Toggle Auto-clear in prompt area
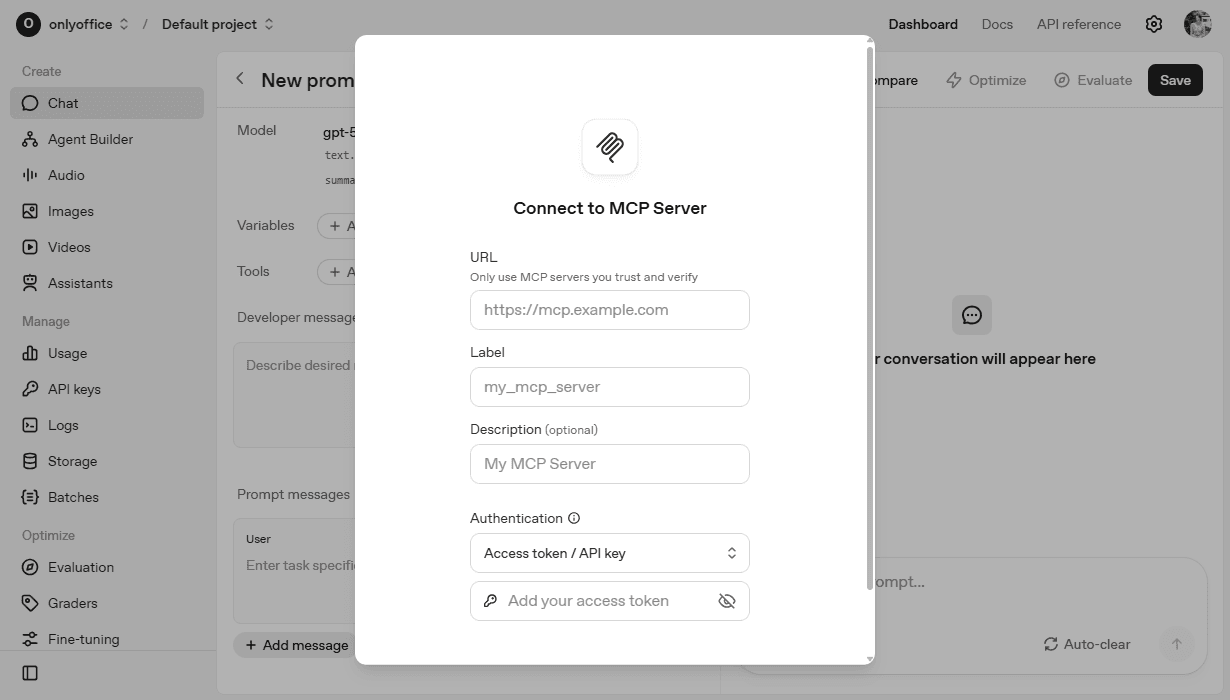Screen dimensions: 1230x700 [1086, 644]
